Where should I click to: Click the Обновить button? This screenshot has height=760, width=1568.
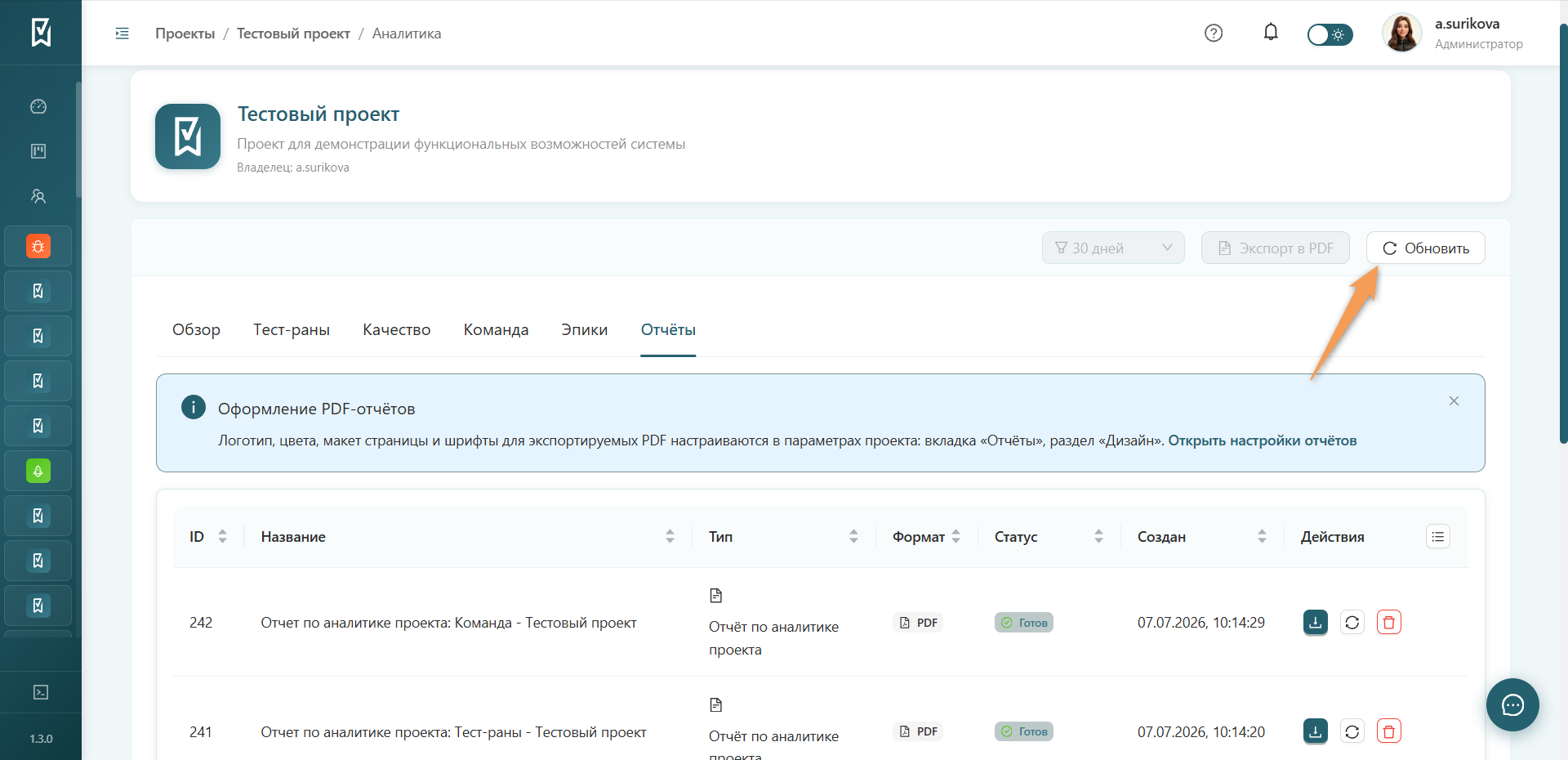[x=1426, y=248]
